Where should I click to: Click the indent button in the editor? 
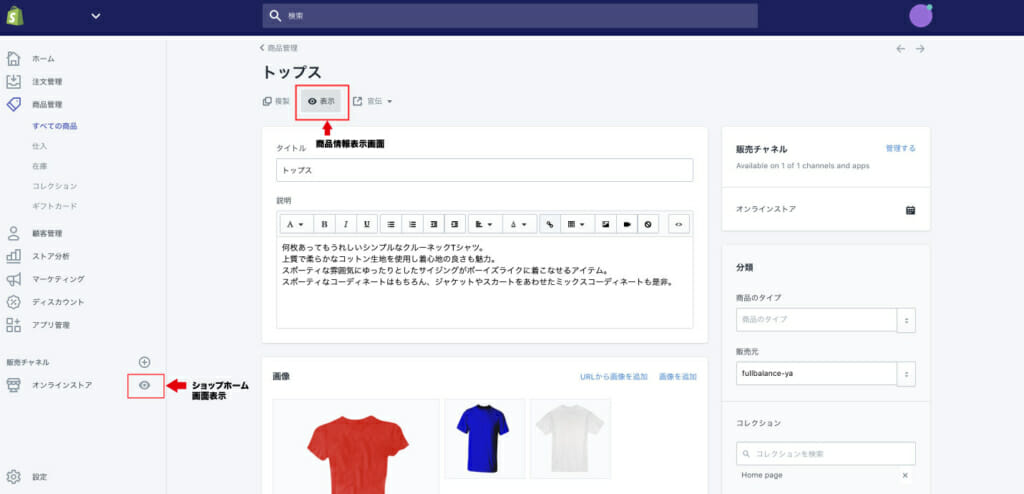(x=455, y=224)
